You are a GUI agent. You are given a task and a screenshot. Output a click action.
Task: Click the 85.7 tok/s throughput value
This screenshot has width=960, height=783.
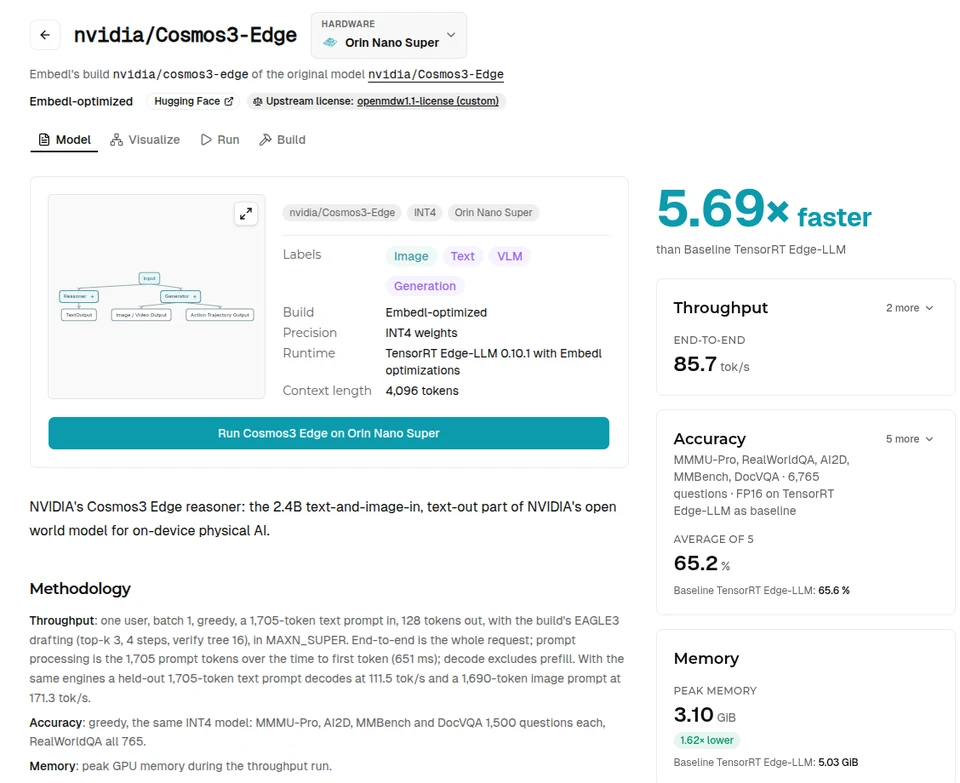[711, 364]
